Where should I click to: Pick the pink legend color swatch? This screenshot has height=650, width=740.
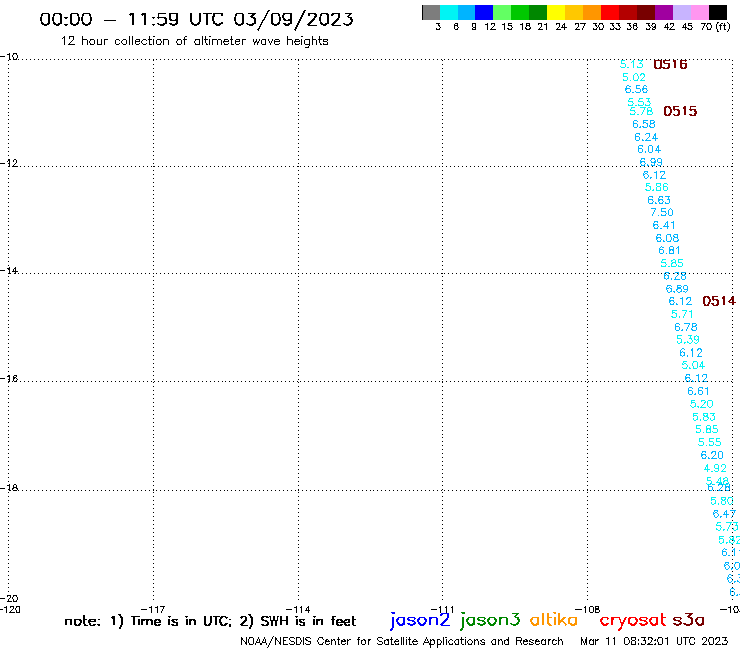pos(699,12)
